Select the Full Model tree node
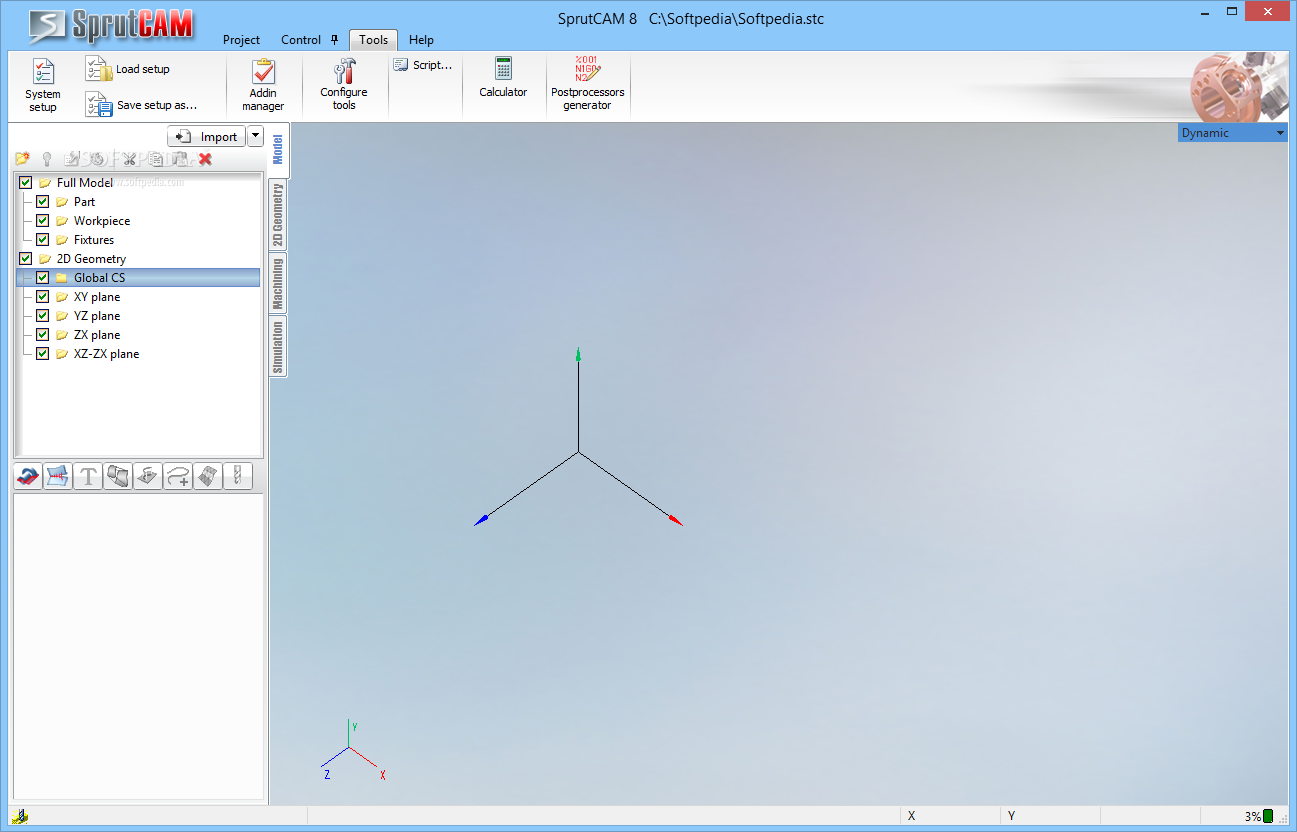This screenshot has height=832, width=1297. pos(84,183)
